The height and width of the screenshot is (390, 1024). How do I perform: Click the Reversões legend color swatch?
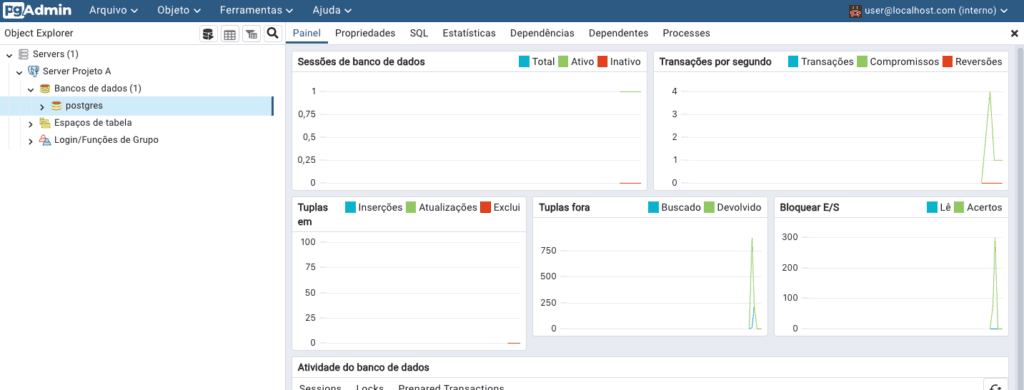point(947,61)
